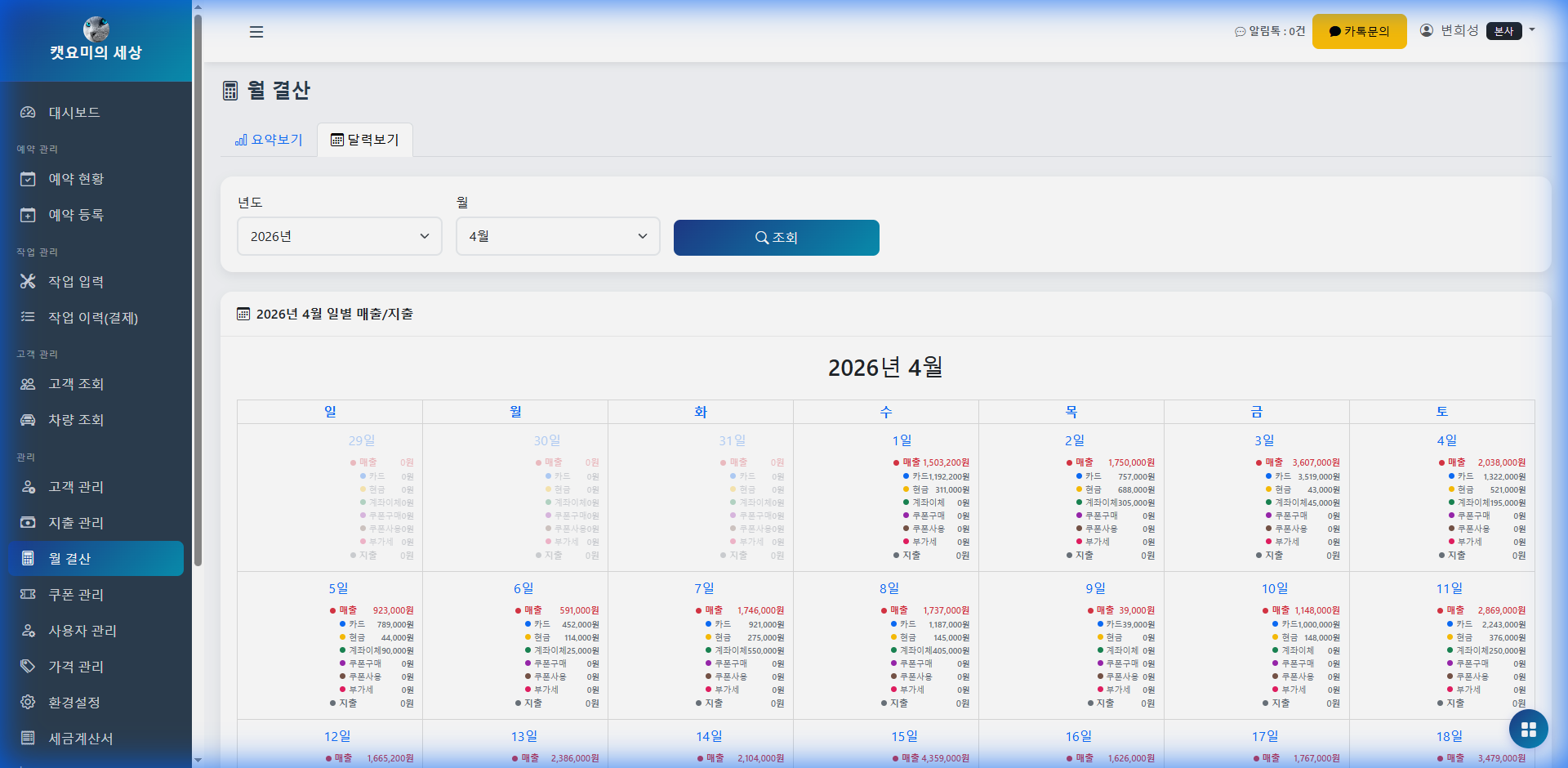
Task: Click the 작업 입력 tools icon
Action: click(x=28, y=282)
